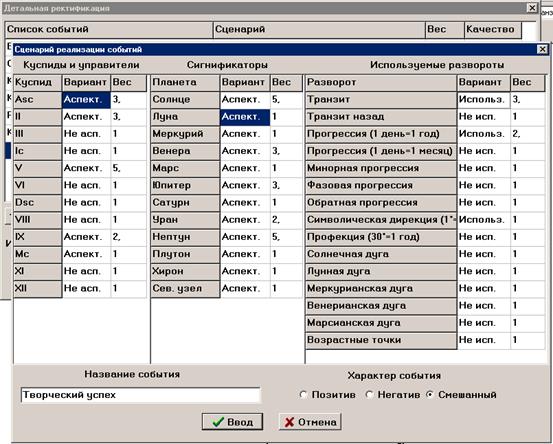Select the Символическая дирекция row

pos(381,220)
